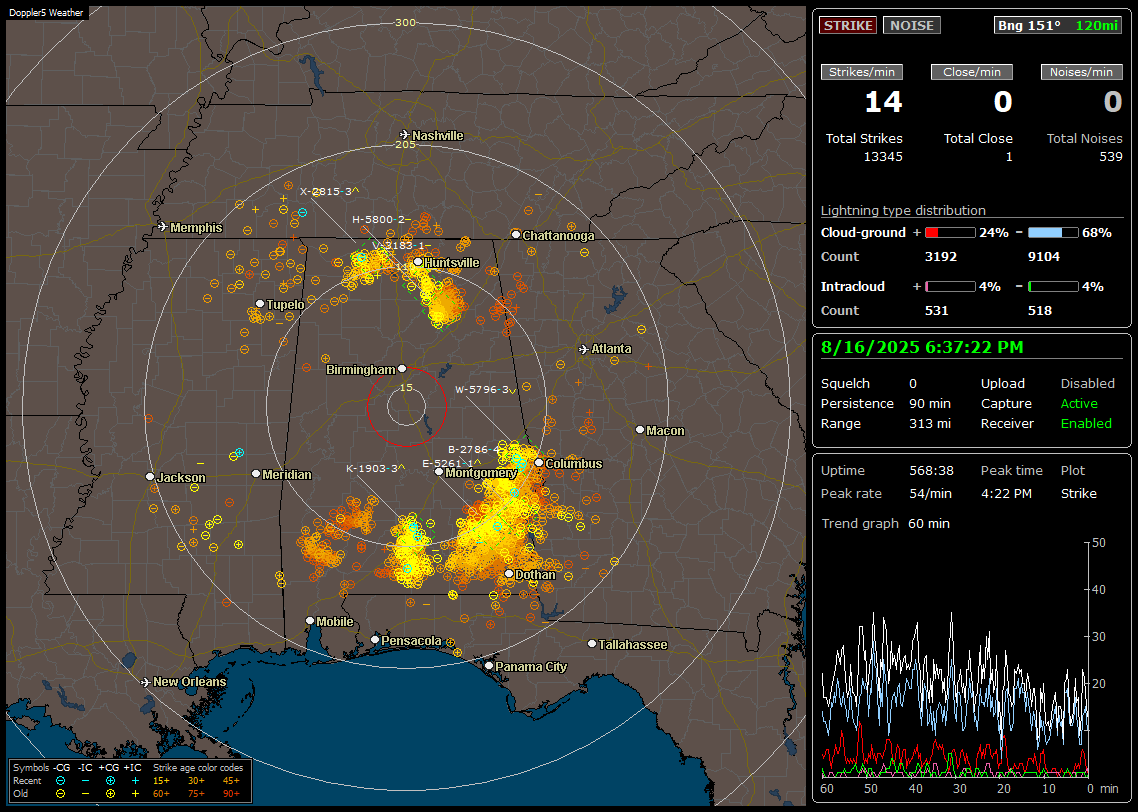The width and height of the screenshot is (1138, 812).
Task: Click the 45+ strike age color code
Action: pyautogui.click(x=231, y=781)
